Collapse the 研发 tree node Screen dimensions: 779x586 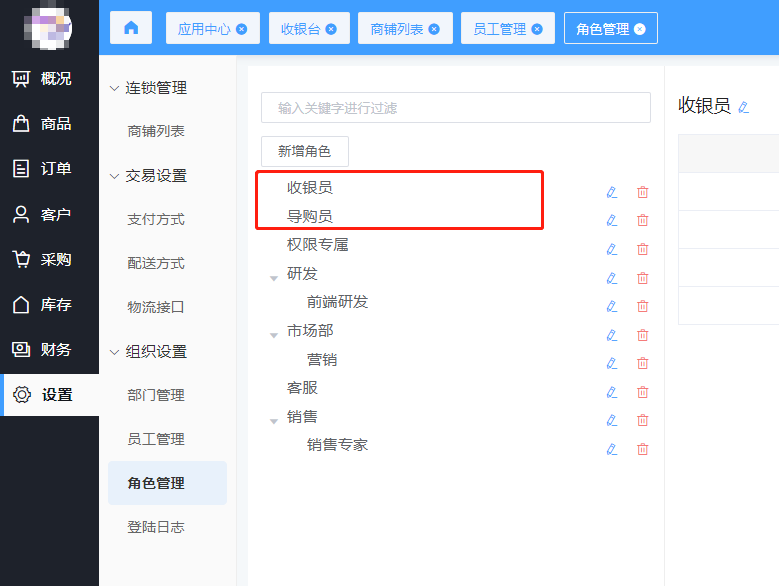click(x=274, y=278)
